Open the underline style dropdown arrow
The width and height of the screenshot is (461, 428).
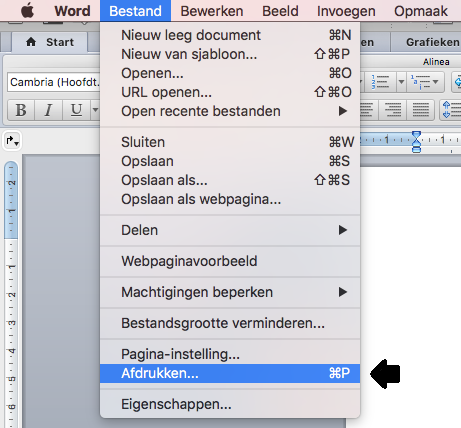click(x=95, y=110)
